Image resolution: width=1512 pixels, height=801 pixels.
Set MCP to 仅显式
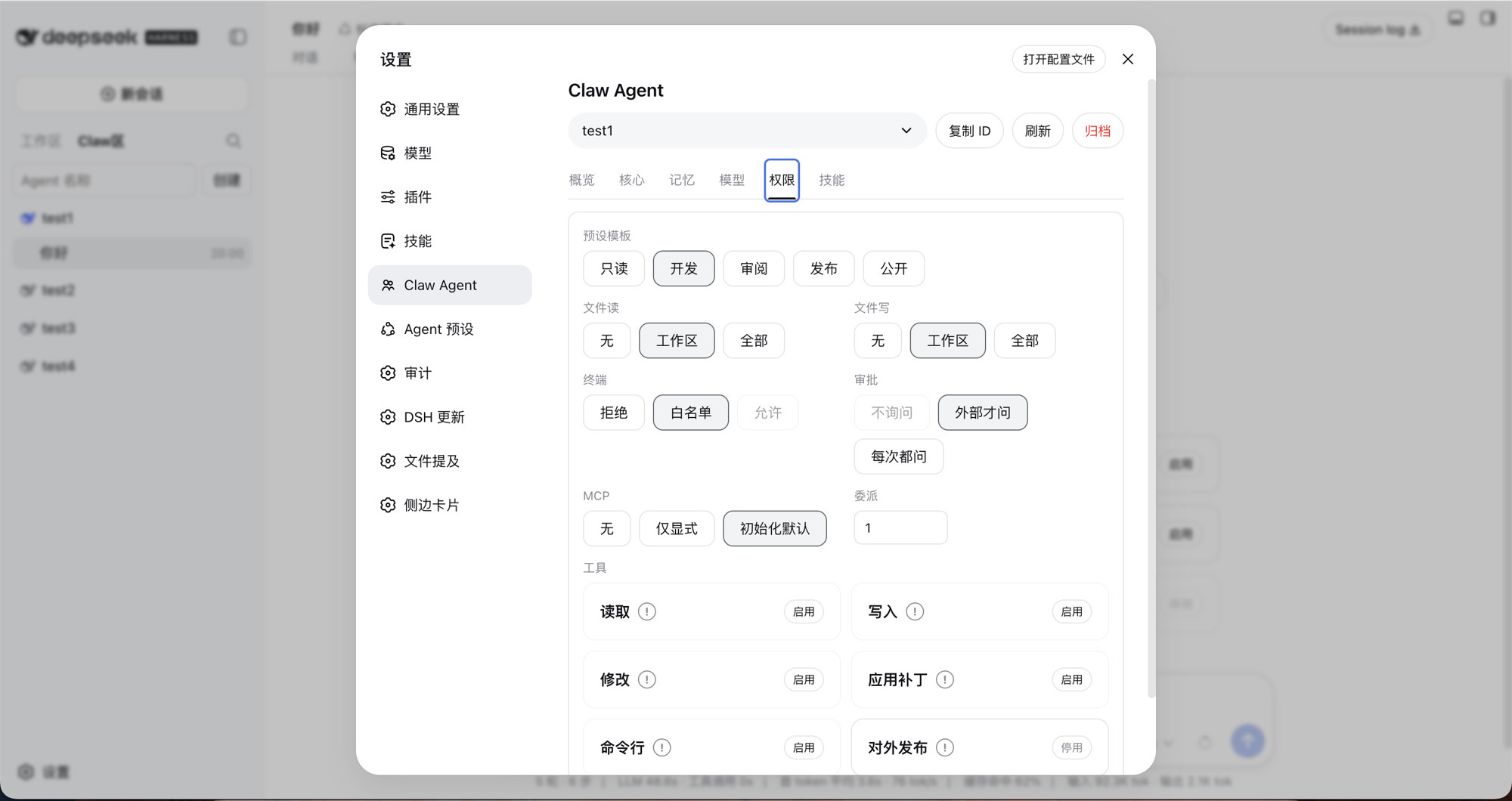677,528
